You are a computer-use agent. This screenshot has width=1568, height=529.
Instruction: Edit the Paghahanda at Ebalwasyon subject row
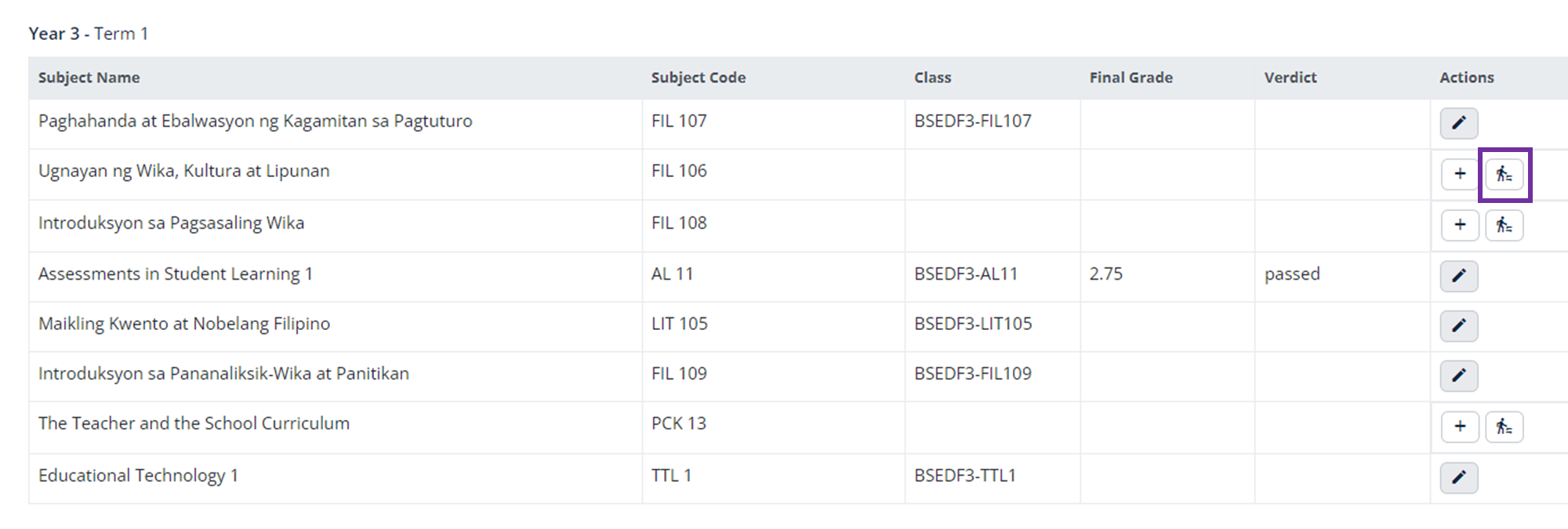1458,123
